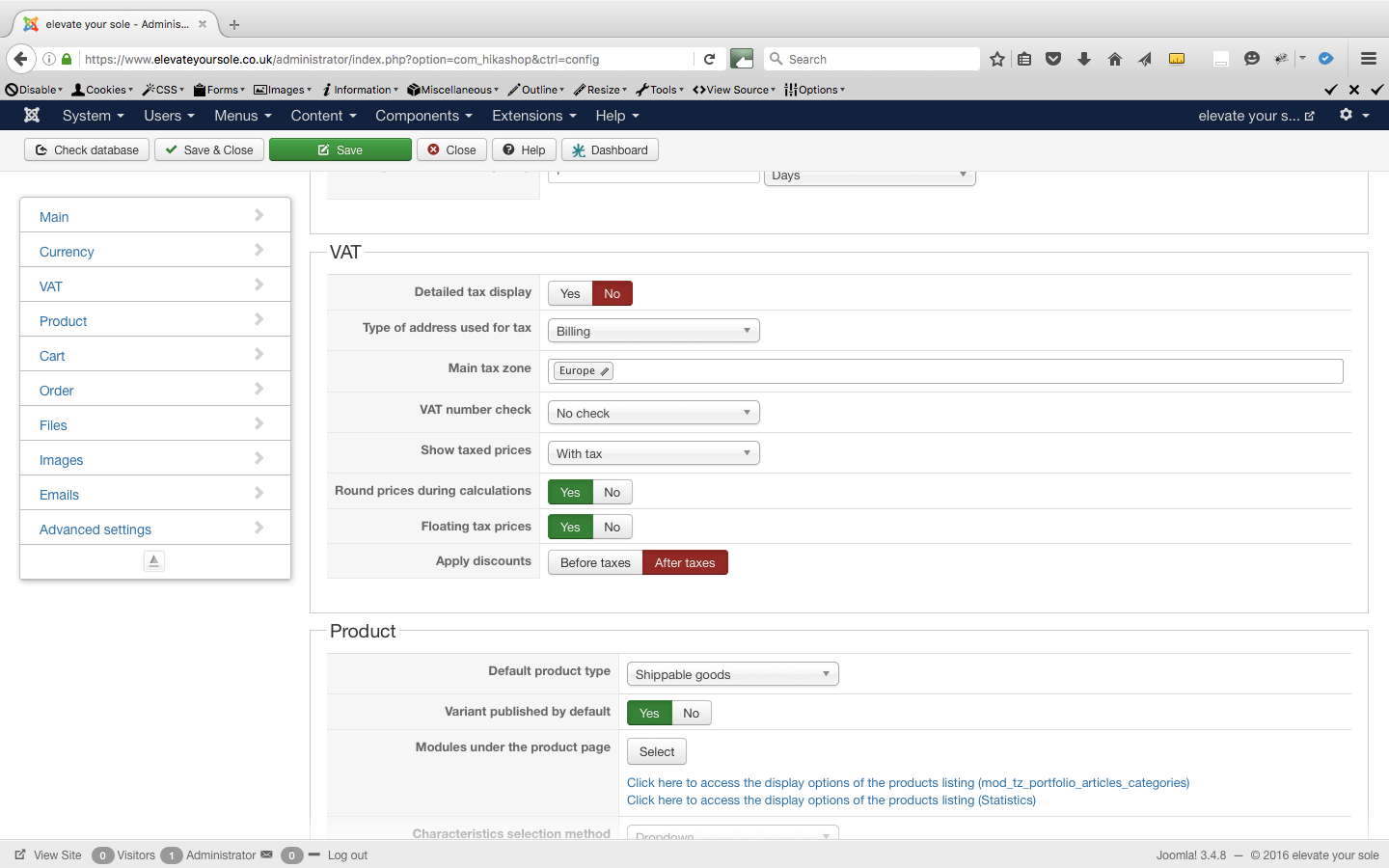This screenshot has width=1389, height=868.
Task: Open the Help admin menu
Action: pyautogui.click(x=617, y=116)
